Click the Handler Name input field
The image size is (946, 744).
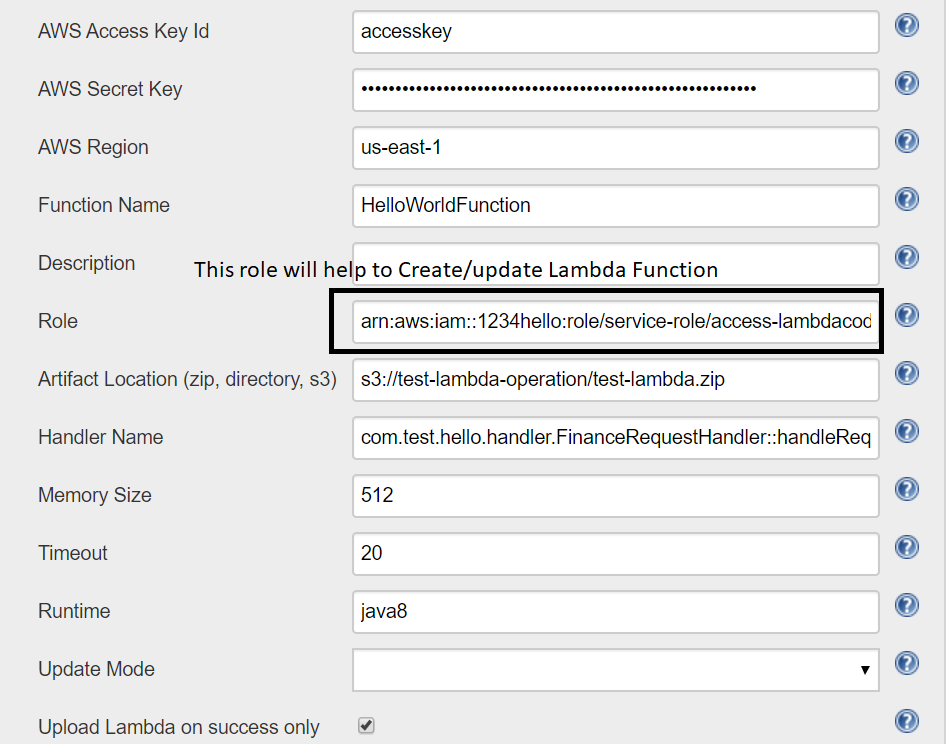tap(615, 438)
